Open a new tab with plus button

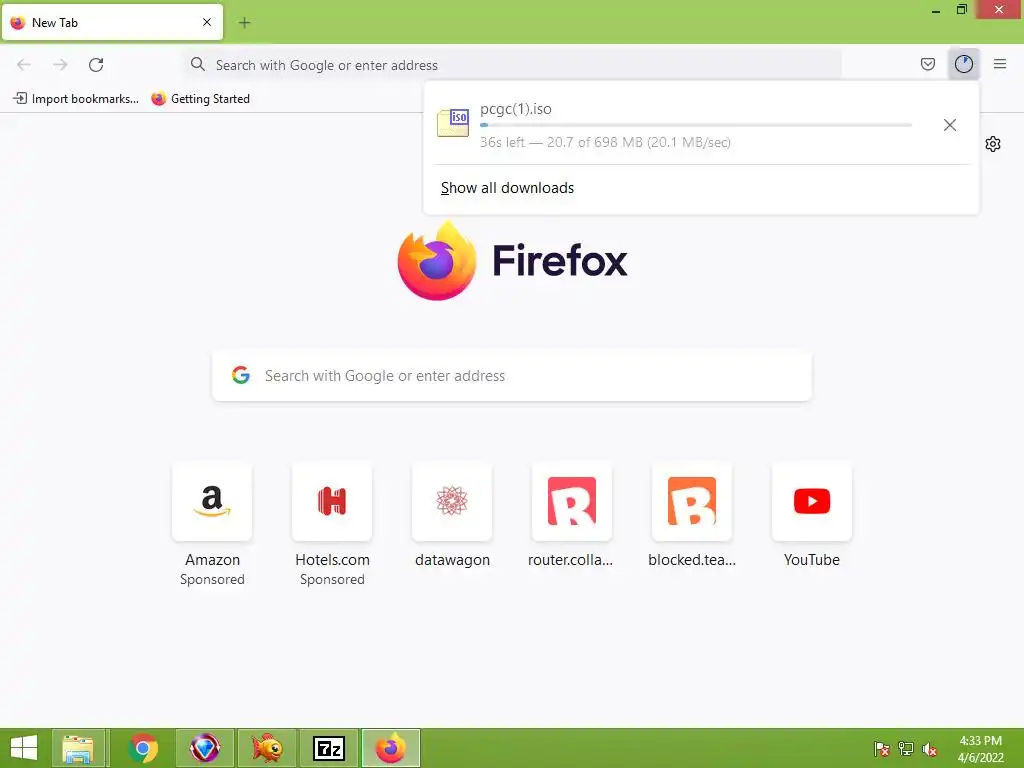click(244, 23)
